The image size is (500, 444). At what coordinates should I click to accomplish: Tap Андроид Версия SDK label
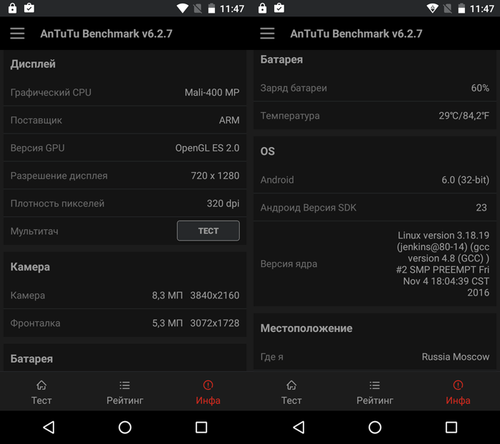(308, 208)
